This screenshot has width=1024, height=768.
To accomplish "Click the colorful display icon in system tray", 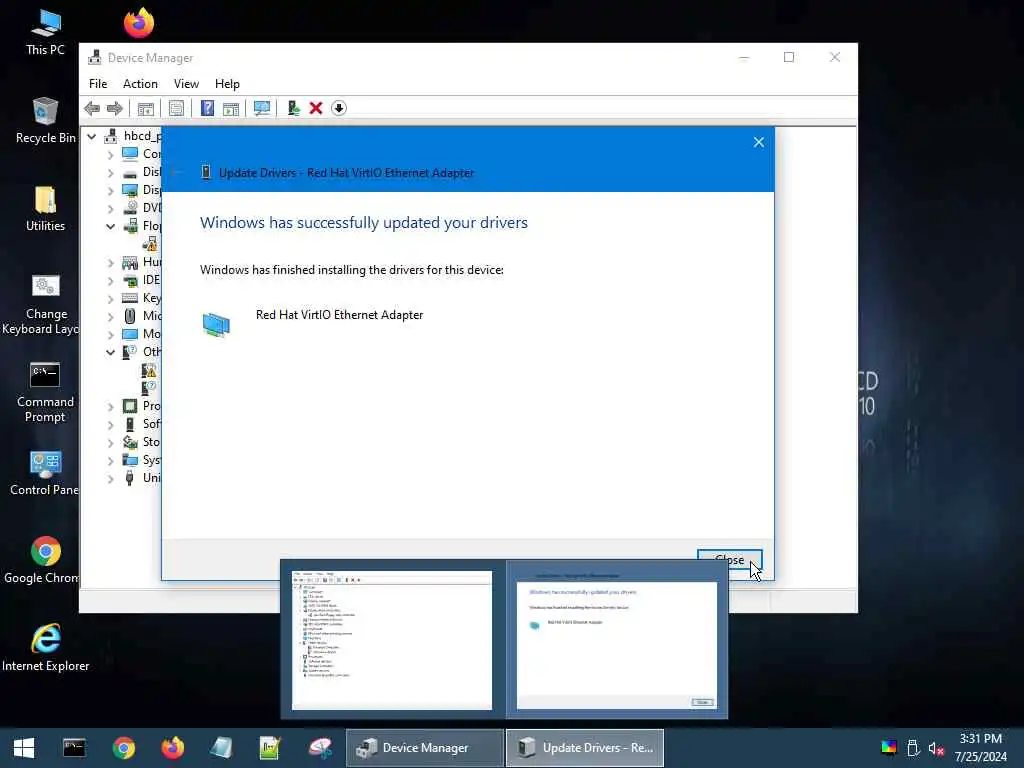I will 889,748.
